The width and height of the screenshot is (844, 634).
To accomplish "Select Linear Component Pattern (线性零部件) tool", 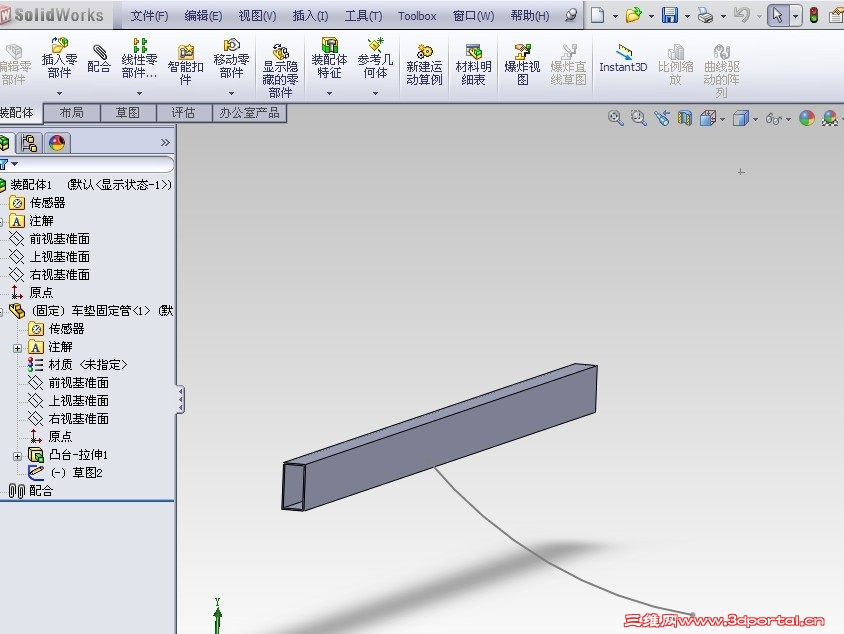I will click(x=139, y=58).
